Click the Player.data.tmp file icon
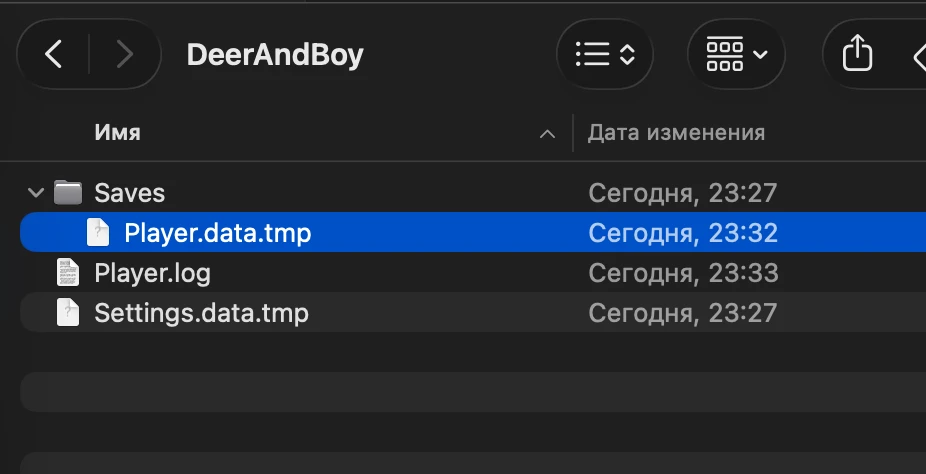The width and height of the screenshot is (926, 474). [98, 232]
